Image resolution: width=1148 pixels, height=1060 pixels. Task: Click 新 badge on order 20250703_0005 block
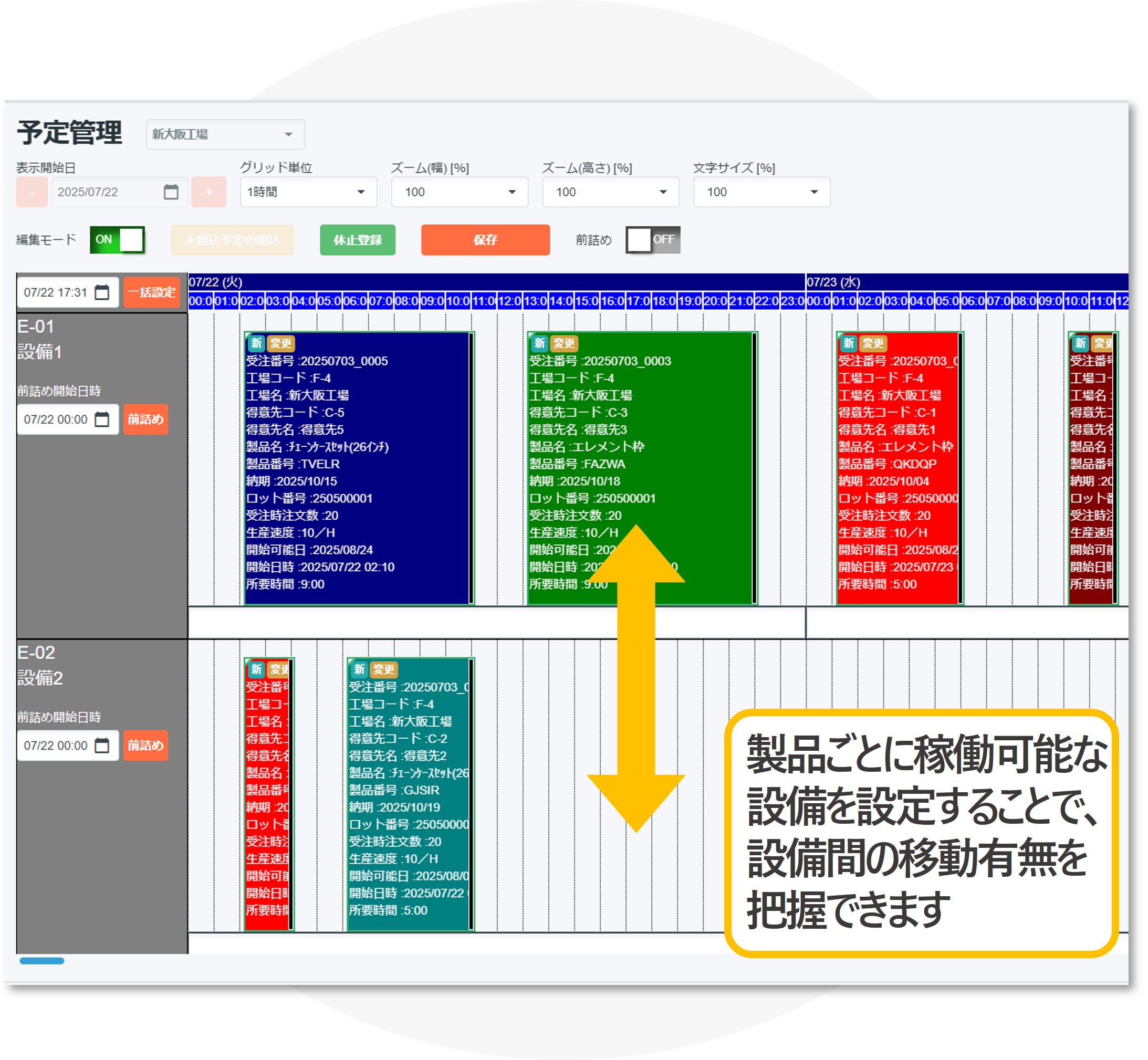(256, 343)
